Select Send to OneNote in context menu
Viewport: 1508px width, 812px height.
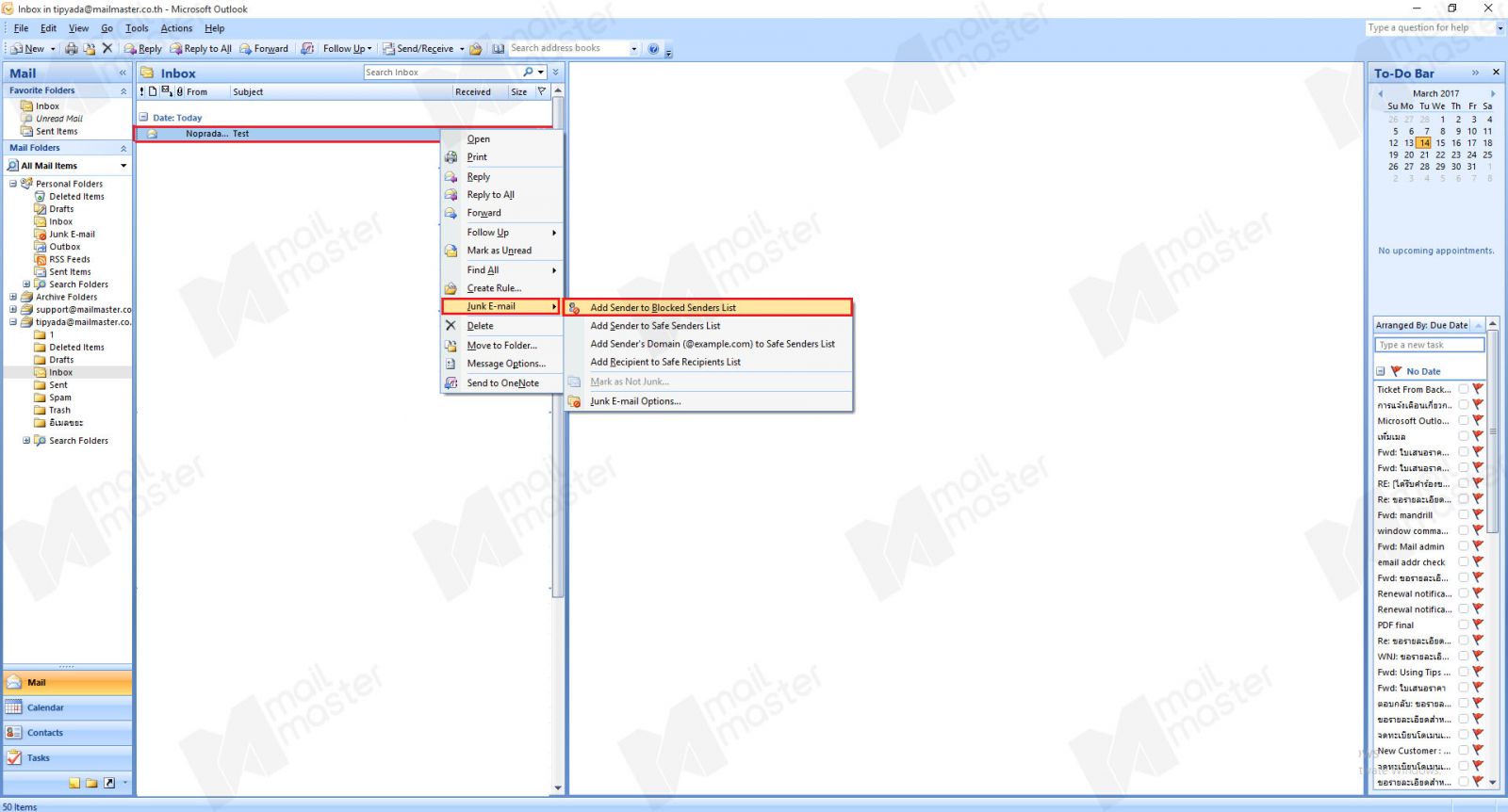point(500,383)
